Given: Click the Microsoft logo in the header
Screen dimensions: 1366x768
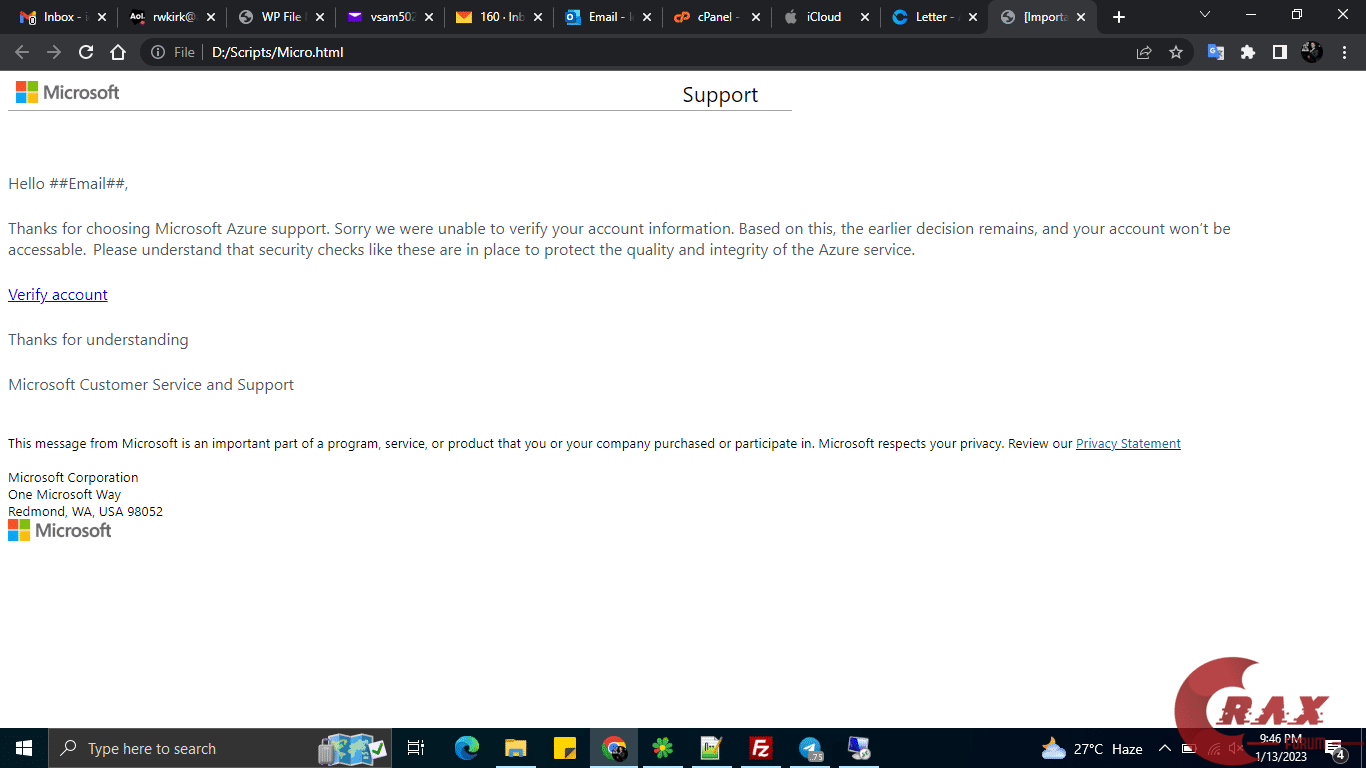Looking at the screenshot, I should (68, 92).
